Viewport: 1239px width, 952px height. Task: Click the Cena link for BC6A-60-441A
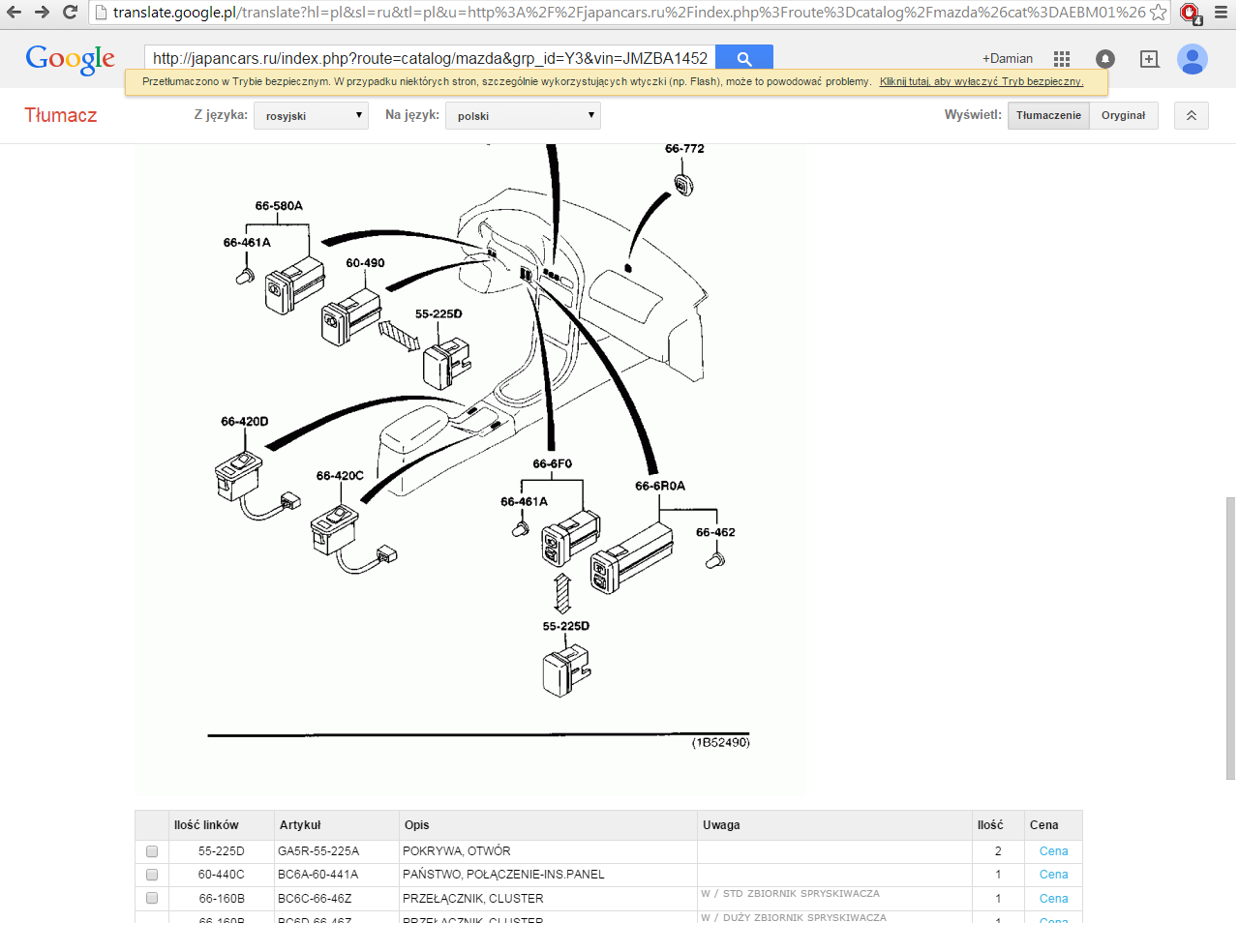(1053, 875)
